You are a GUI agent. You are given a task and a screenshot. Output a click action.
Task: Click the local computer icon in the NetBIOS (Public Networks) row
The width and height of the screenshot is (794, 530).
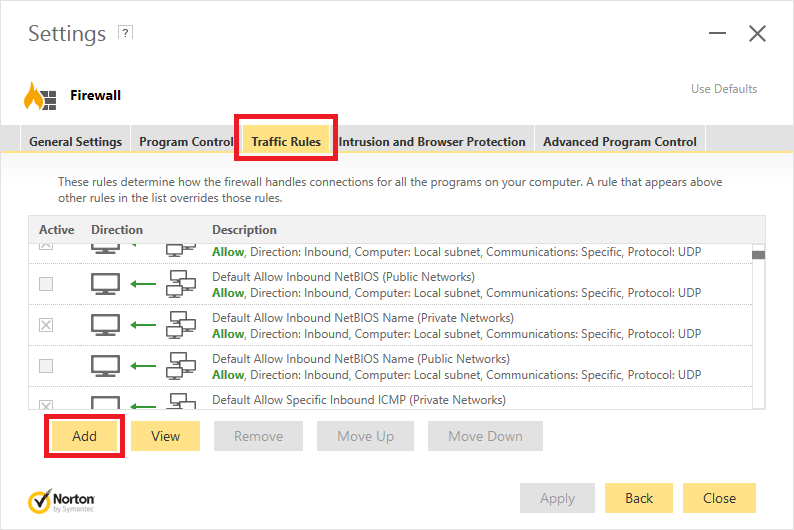pos(105,284)
